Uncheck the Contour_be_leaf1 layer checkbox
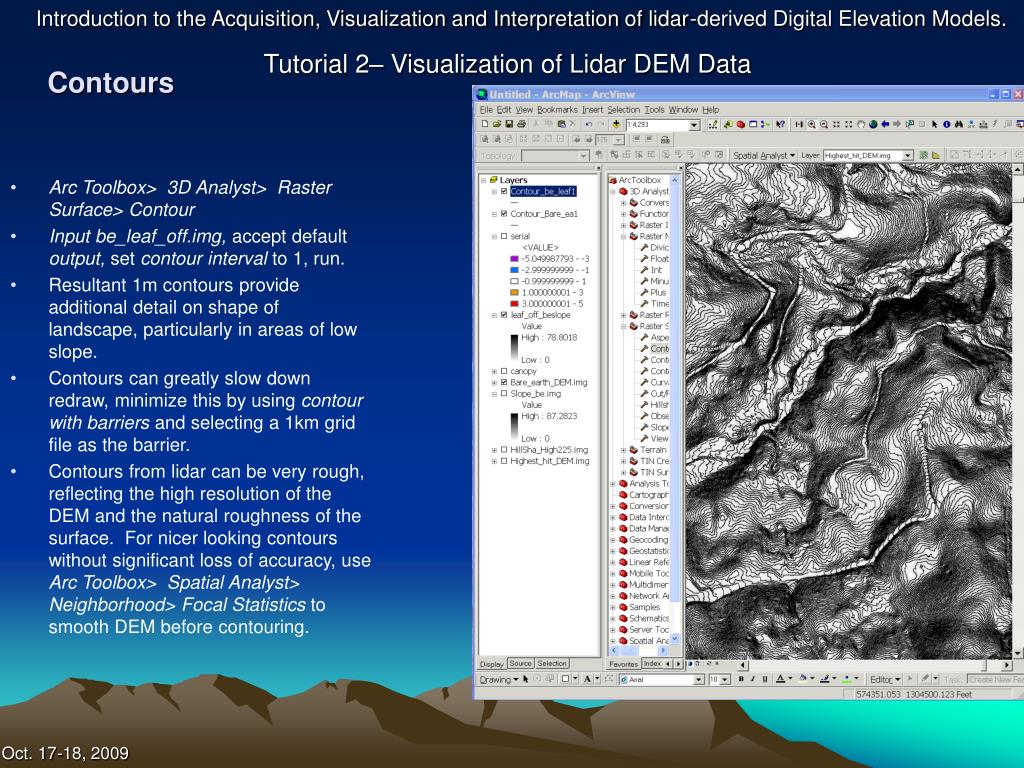Viewport: 1024px width, 768px height. click(504, 191)
